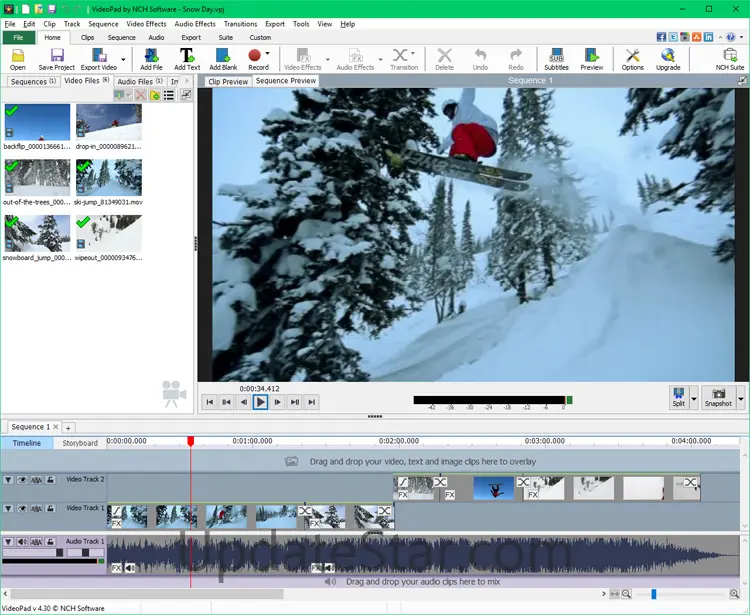The image size is (750, 615).
Task: Split the clip at the playhead
Action: pyautogui.click(x=679, y=397)
